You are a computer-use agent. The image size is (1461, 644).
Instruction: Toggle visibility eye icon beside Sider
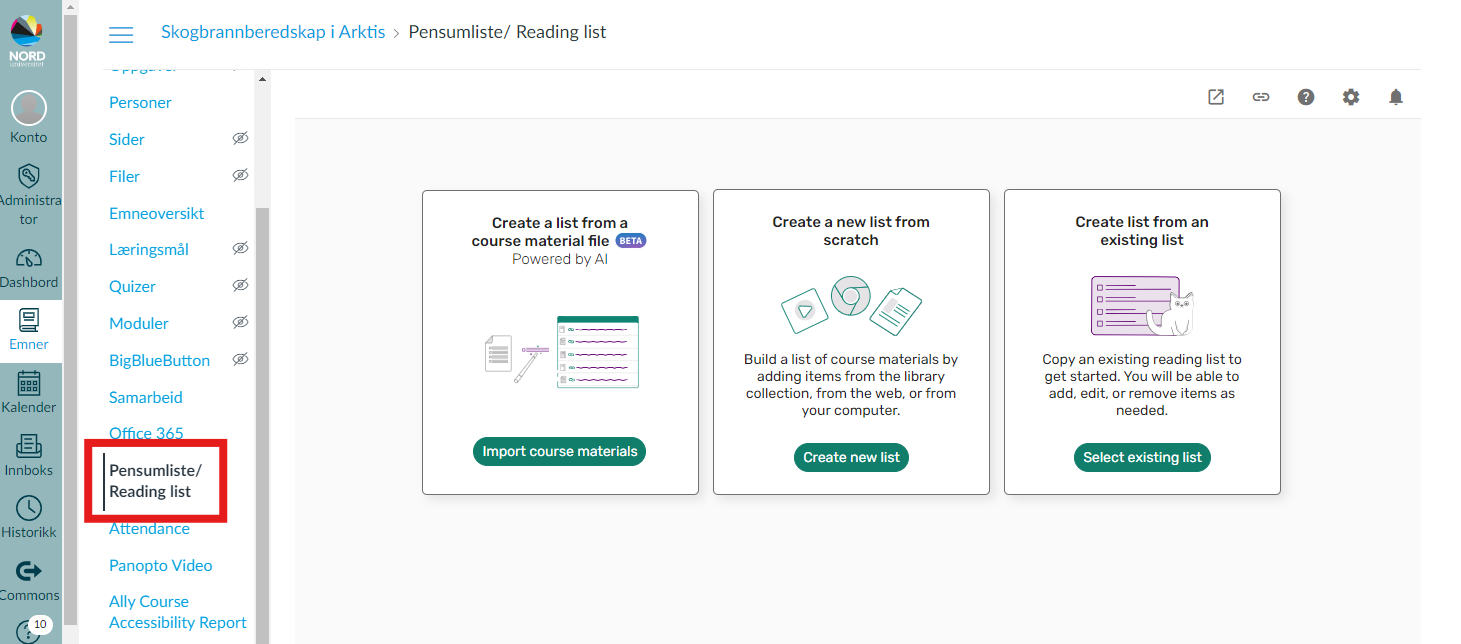pos(240,138)
